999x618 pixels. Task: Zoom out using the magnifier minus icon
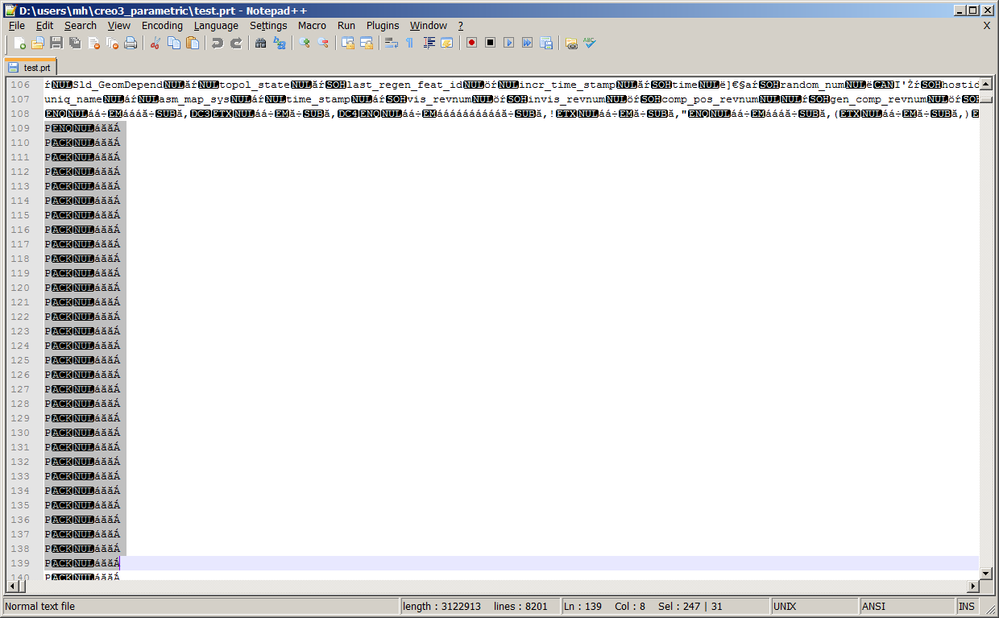click(x=323, y=43)
